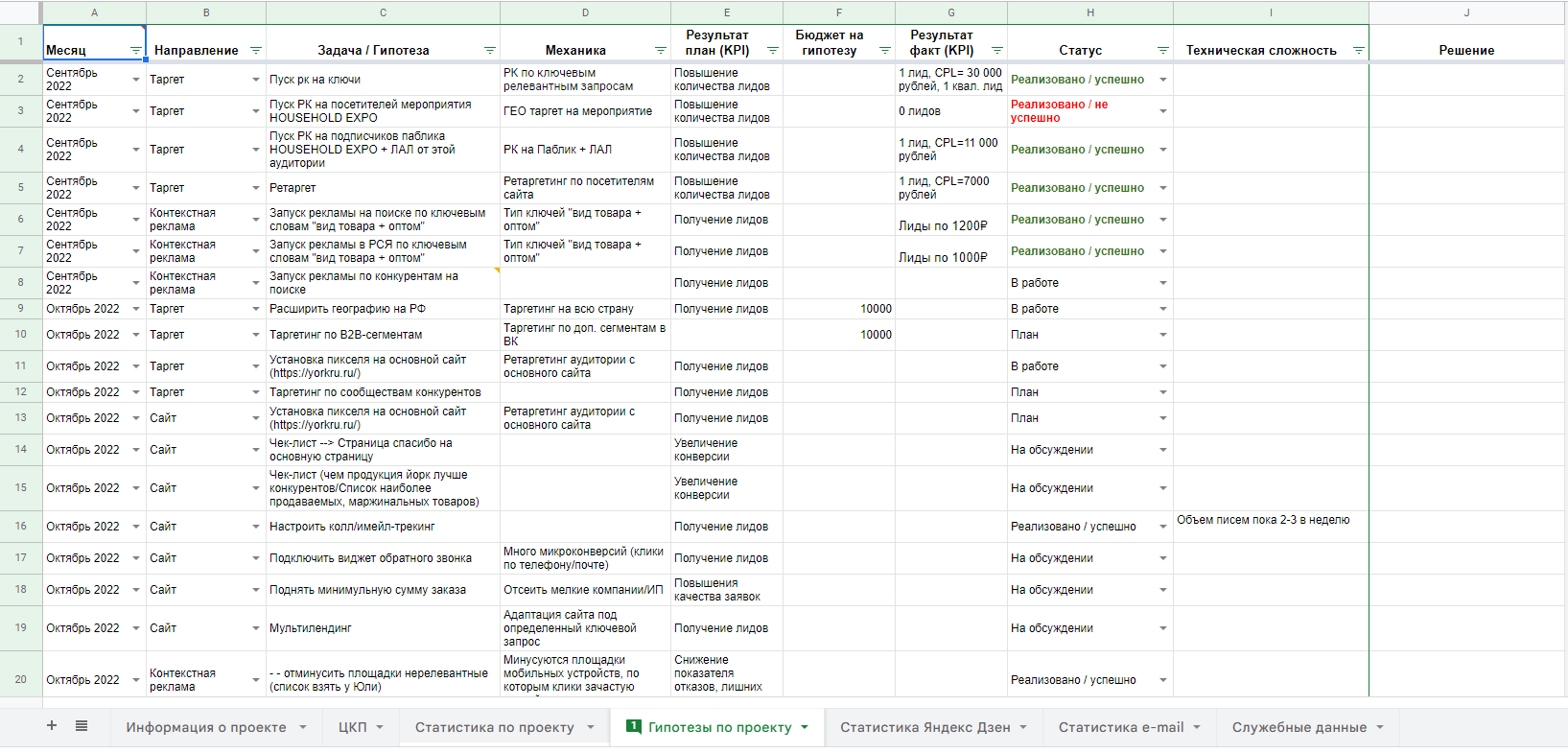Select 'Подключить виджет обратного звонка' cell
This screenshot has width=1568, height=753.
(383, 558)
